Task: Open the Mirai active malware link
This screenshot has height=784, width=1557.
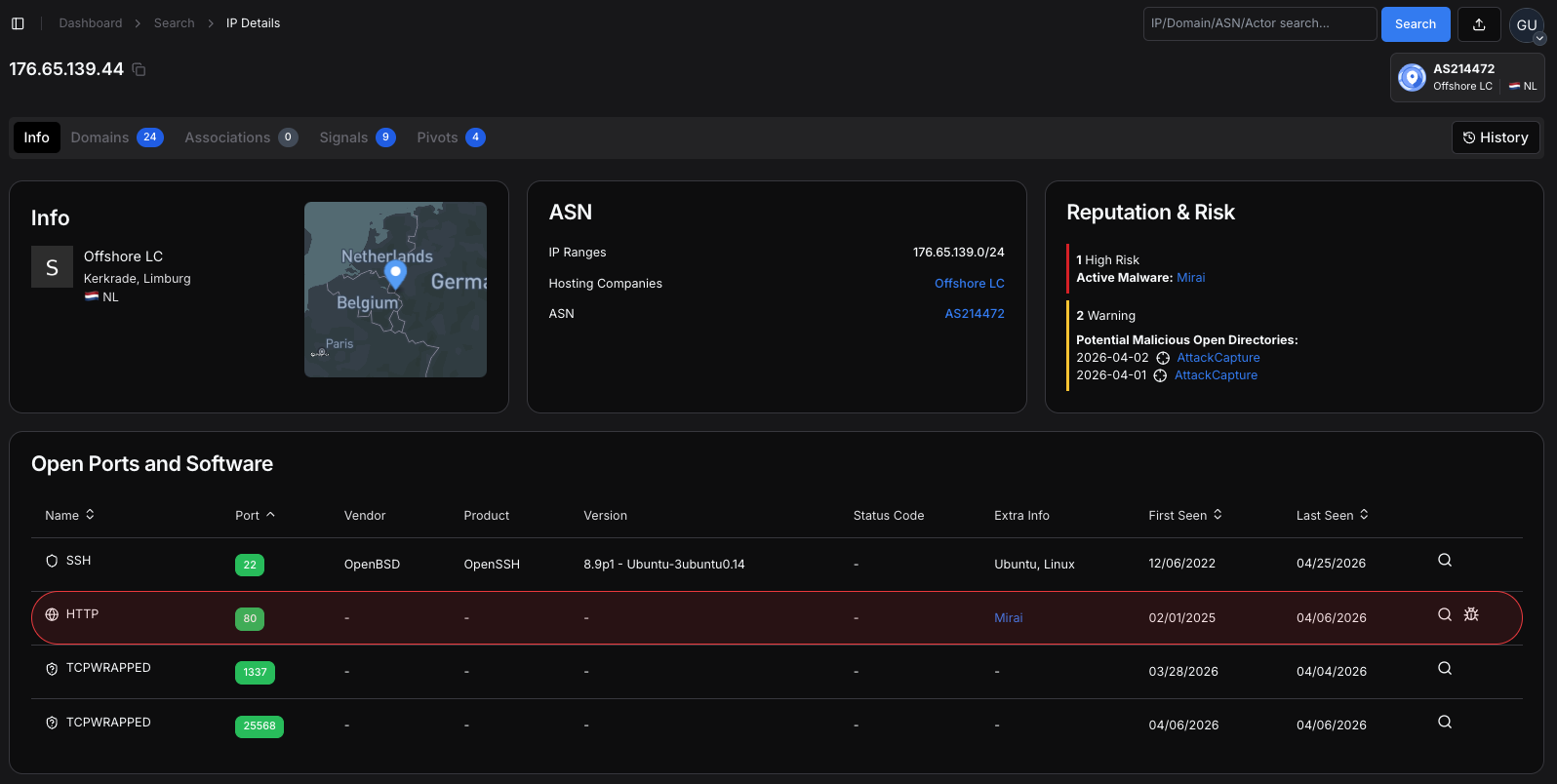Action: (1190, 278)
